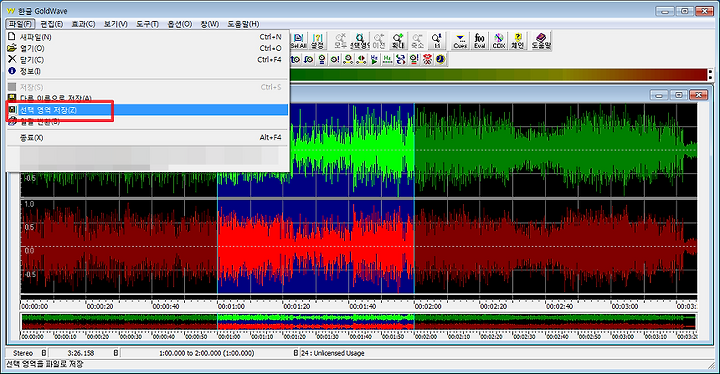Click the 설정 selection-set toolbar icon
This screenshot has width=720, height=374.
click(x=317, y=41)
